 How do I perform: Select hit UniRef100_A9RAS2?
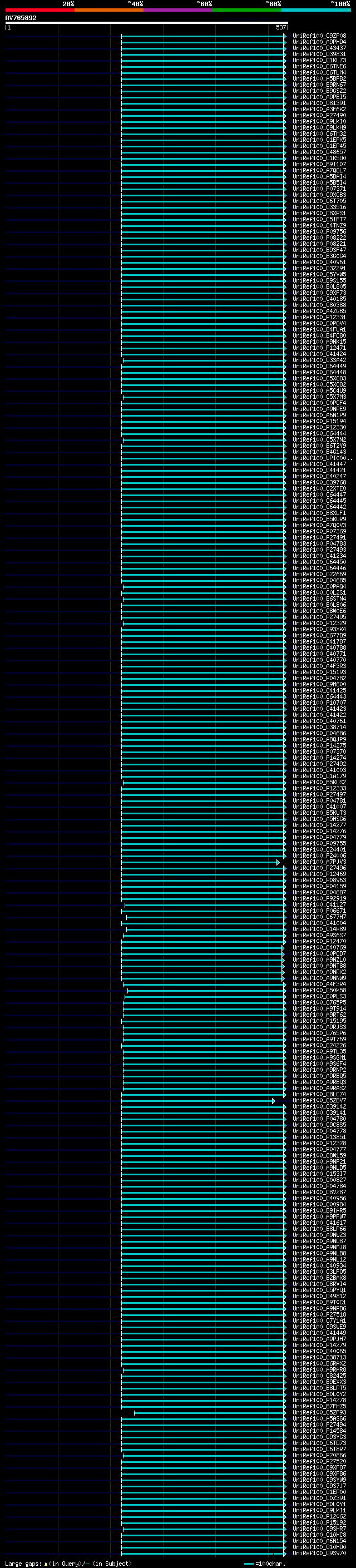point(319,1088)
